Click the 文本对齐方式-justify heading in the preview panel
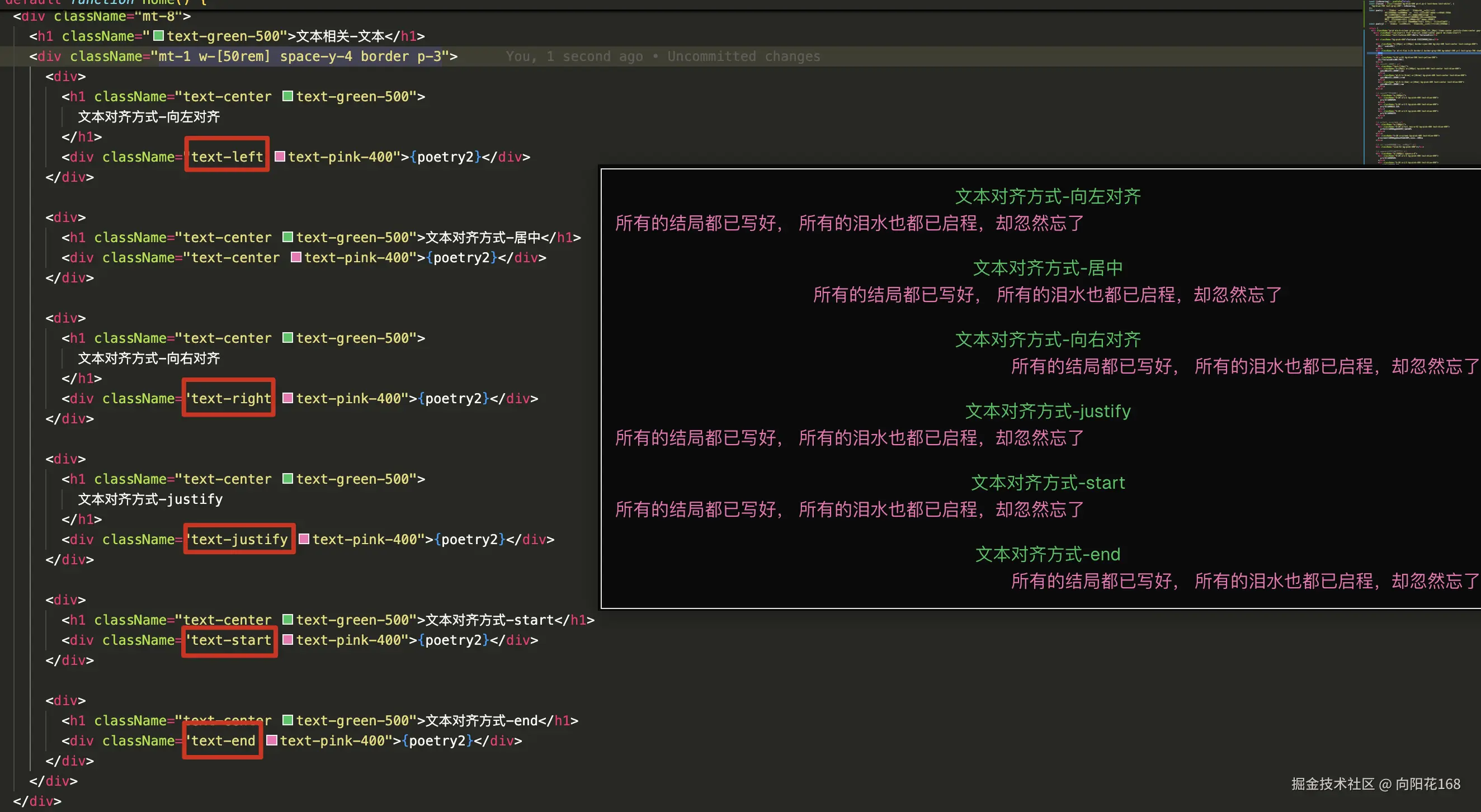Screen dimensions: 1481x812 click(1048, 411)
